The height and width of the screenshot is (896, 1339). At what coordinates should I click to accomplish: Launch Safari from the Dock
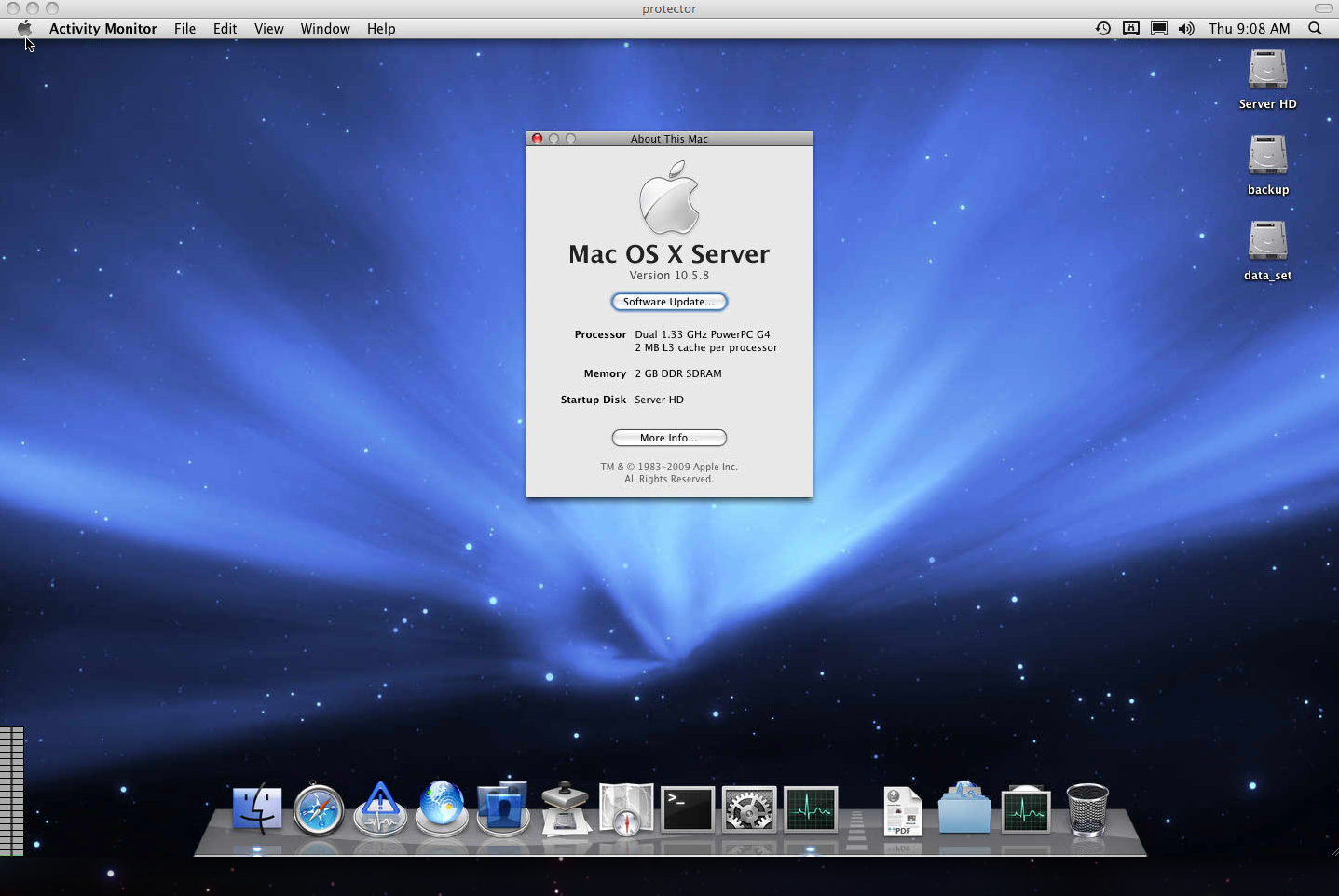click(x=319, y=809)
